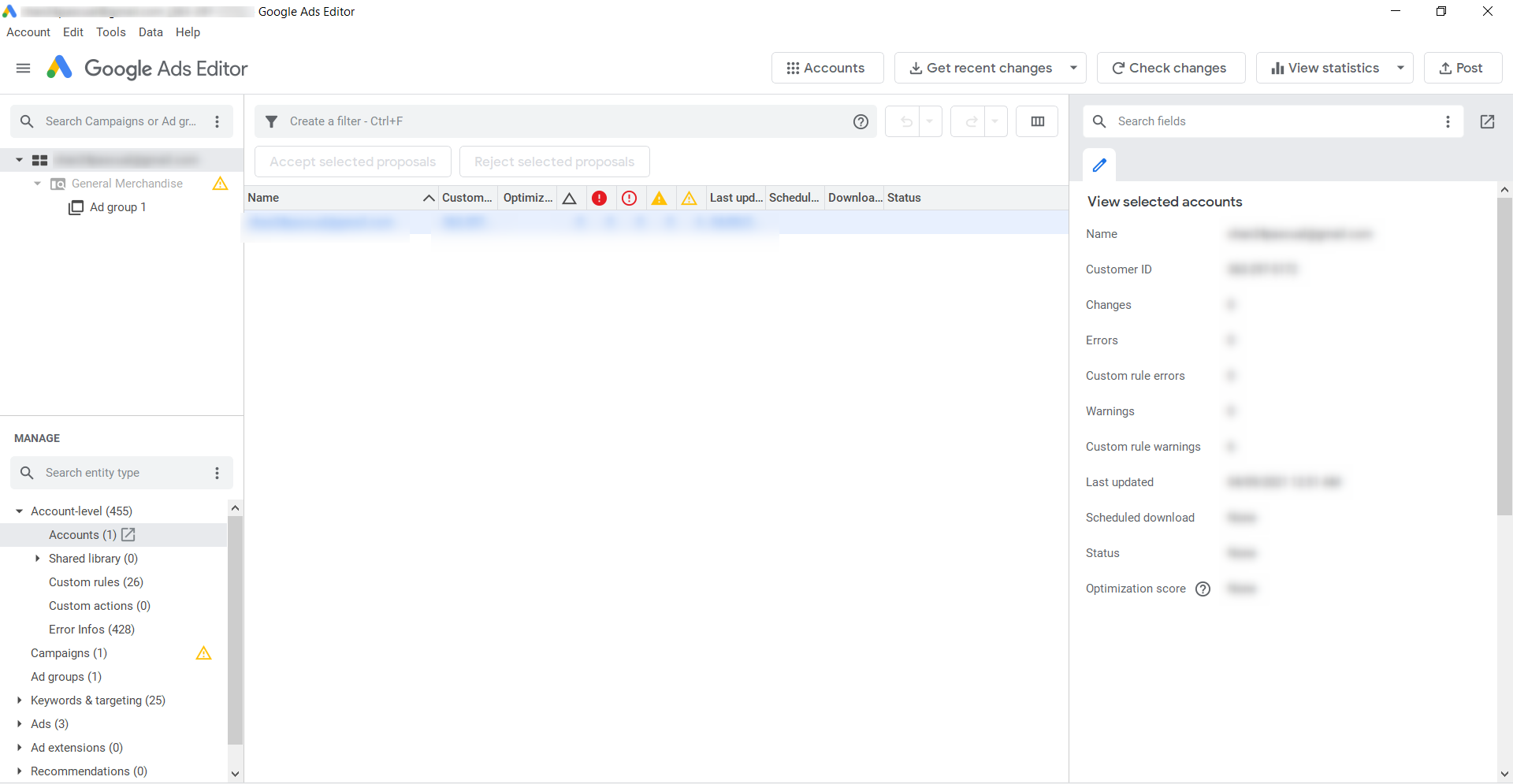Viewport: 1513px width, 784px height.
Task: Select Custom rules (26)
Action: click(x=96, y=582)
